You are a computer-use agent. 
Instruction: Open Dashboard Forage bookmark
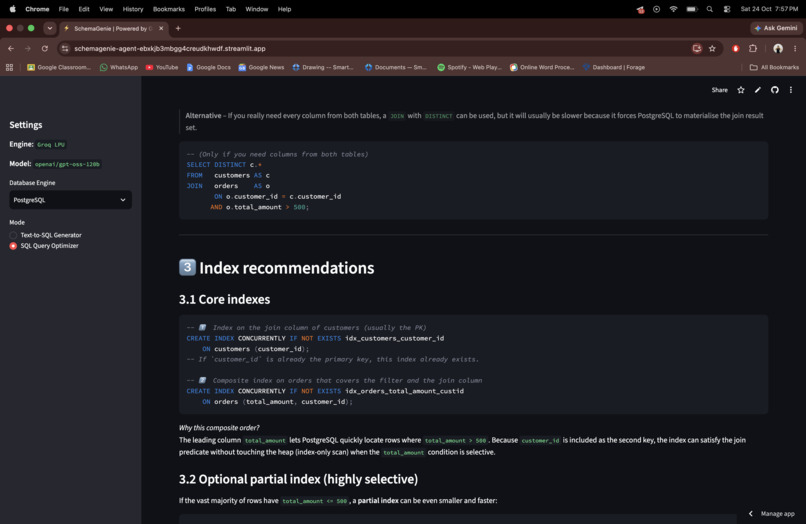(614, 67)
